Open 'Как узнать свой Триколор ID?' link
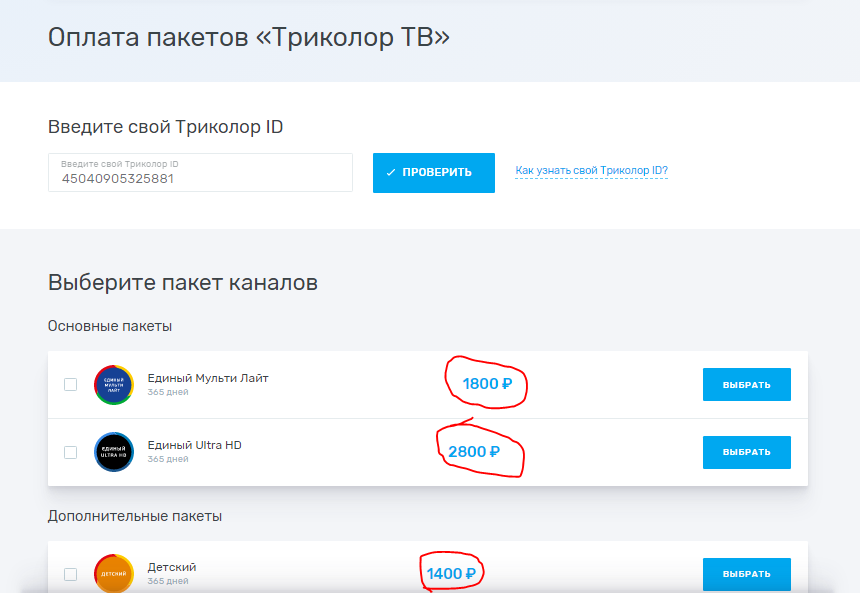Viewport: 860px width, 593px height. [591, 171]
